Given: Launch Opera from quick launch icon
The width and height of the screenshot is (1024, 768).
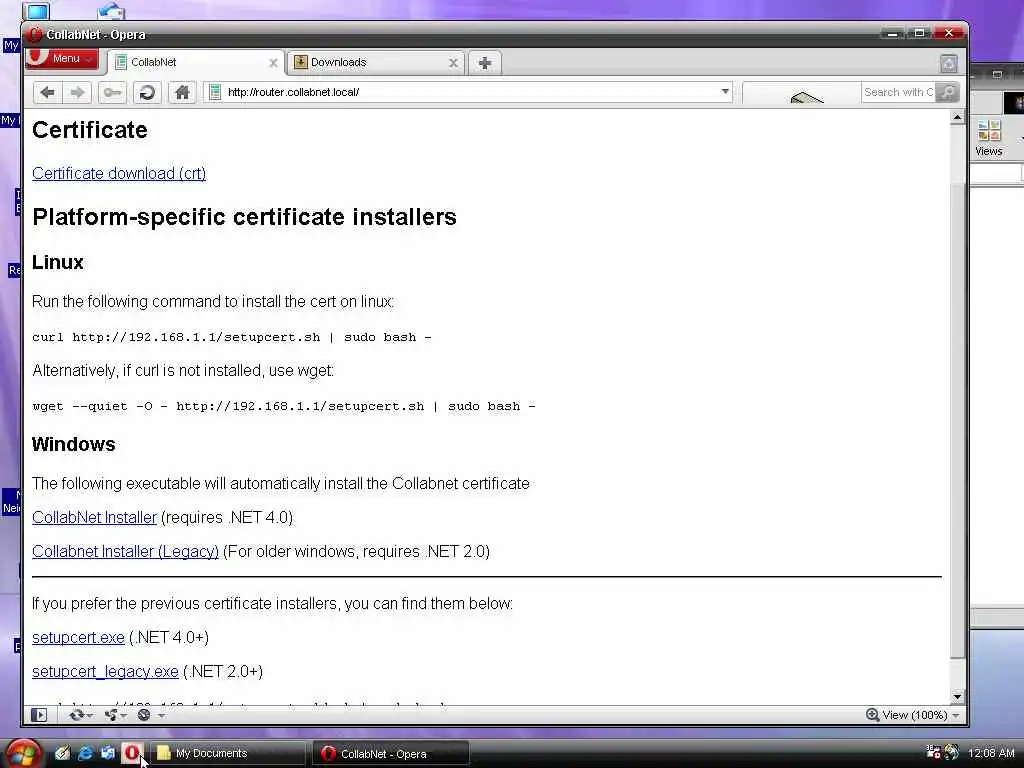Looking at the screenshot, I should coord(131,753).
